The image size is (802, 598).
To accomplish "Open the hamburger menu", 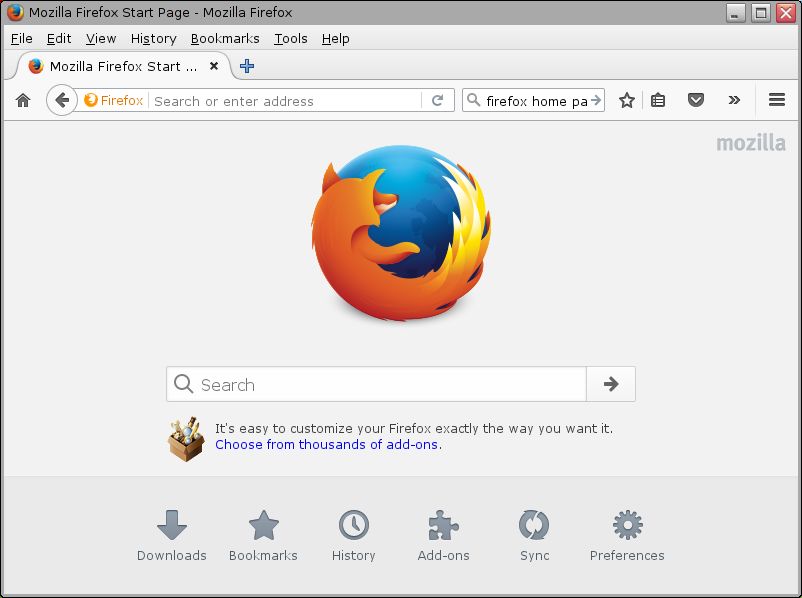I will click(777, 100).
